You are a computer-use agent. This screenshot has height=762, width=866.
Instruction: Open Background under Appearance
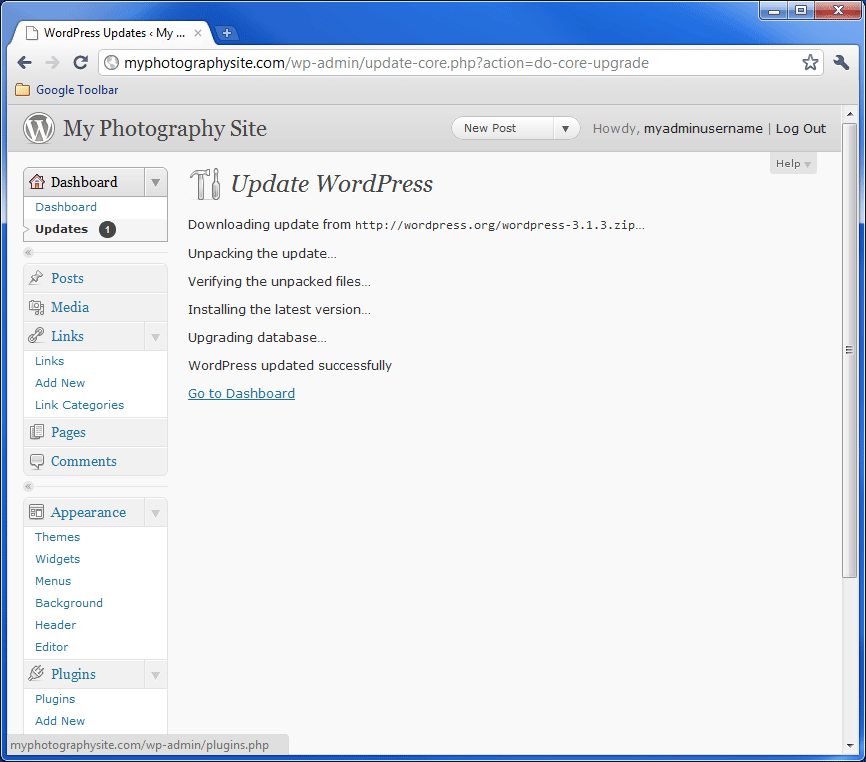click(69, 604)
